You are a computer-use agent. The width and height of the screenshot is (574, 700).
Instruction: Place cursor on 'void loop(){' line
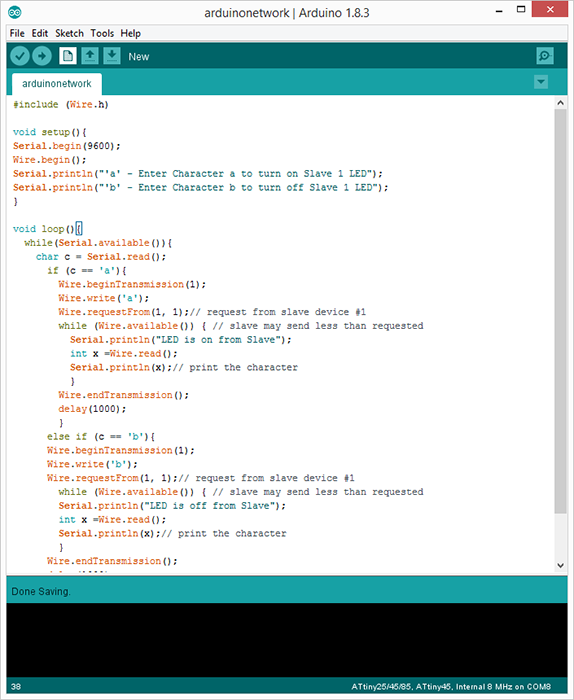coord(47,229)
